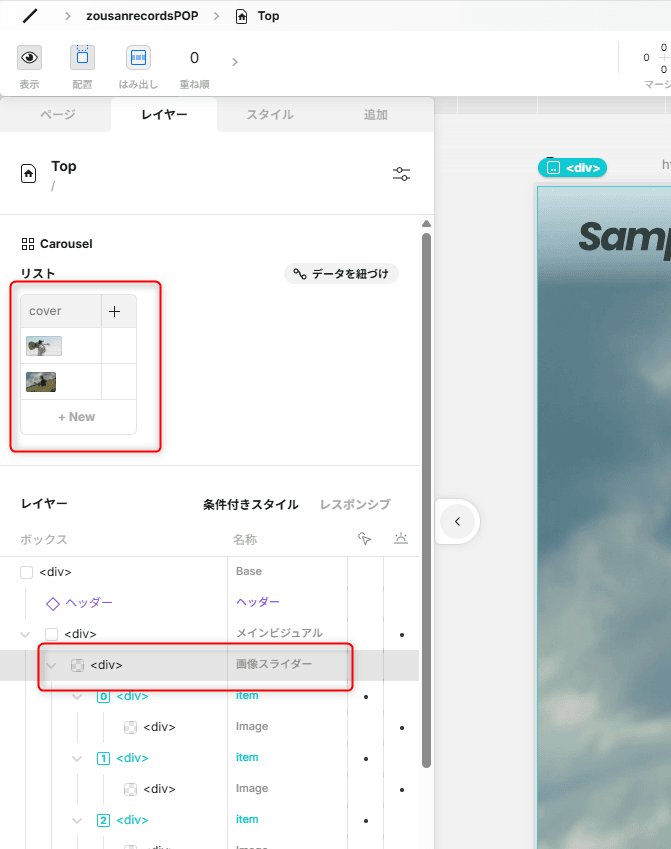The width and height of the screenshot is (671, 849).
Task: Switch to the ページ tab
Action: [57, 115]
